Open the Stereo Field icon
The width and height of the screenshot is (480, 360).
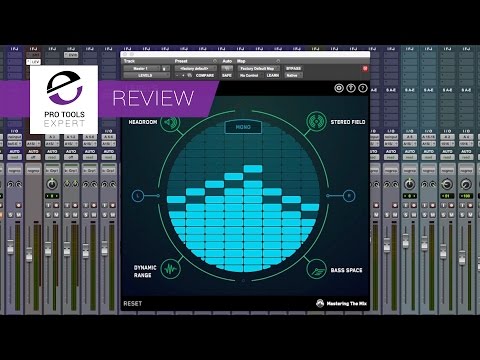click(316, 121)
